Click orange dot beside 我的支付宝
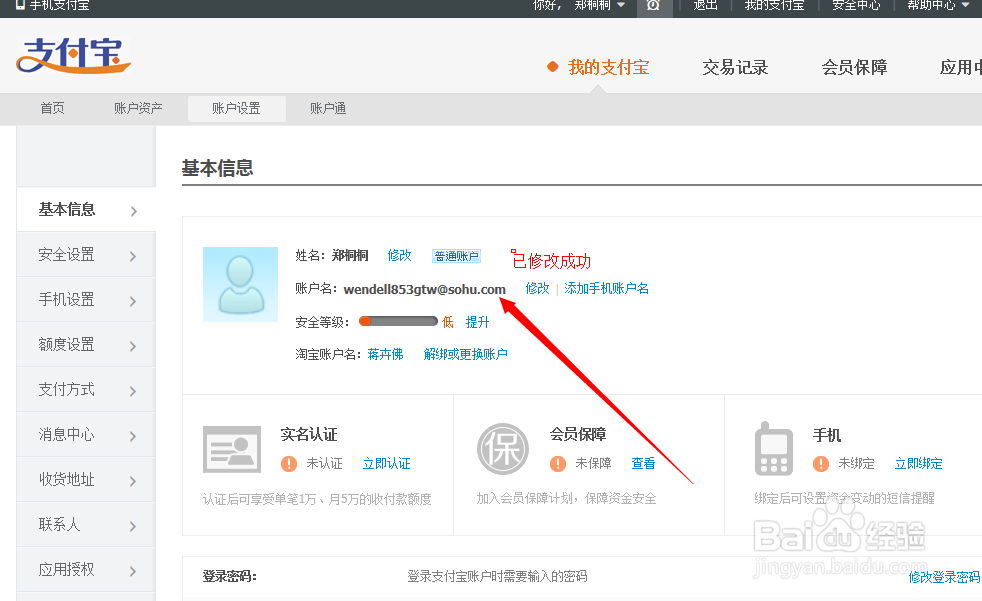 [552, 67]
